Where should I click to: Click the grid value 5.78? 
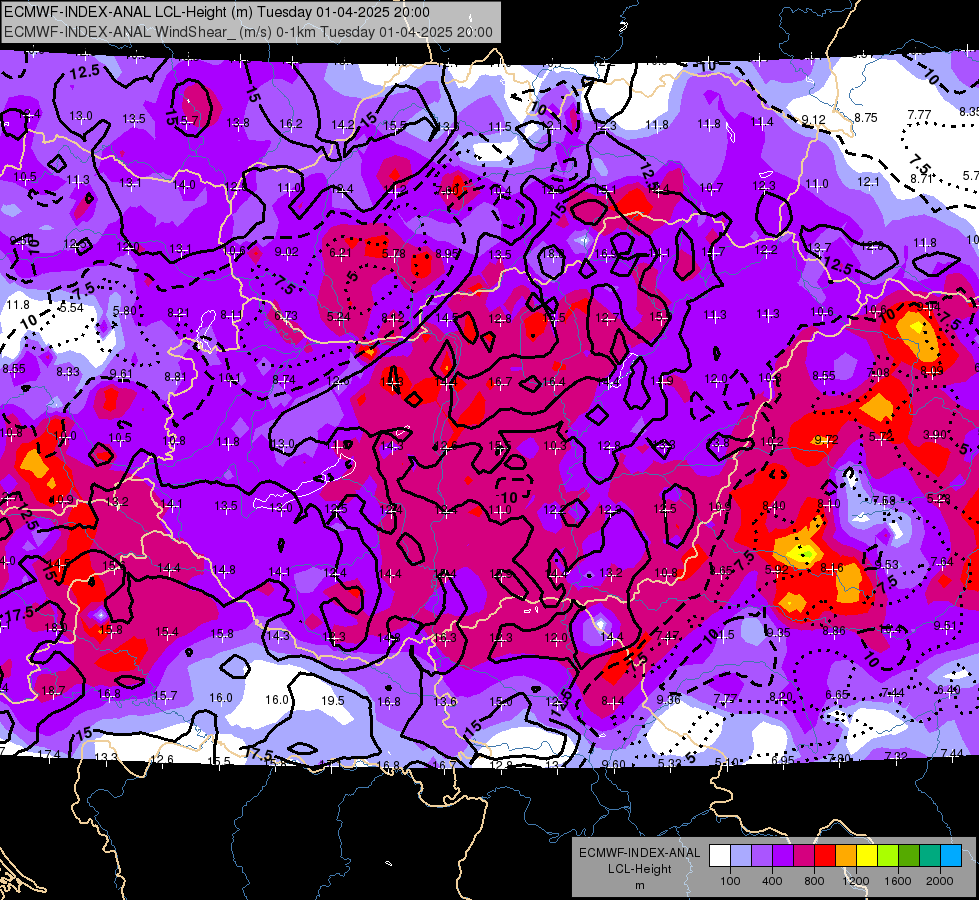tap(393, 254)
